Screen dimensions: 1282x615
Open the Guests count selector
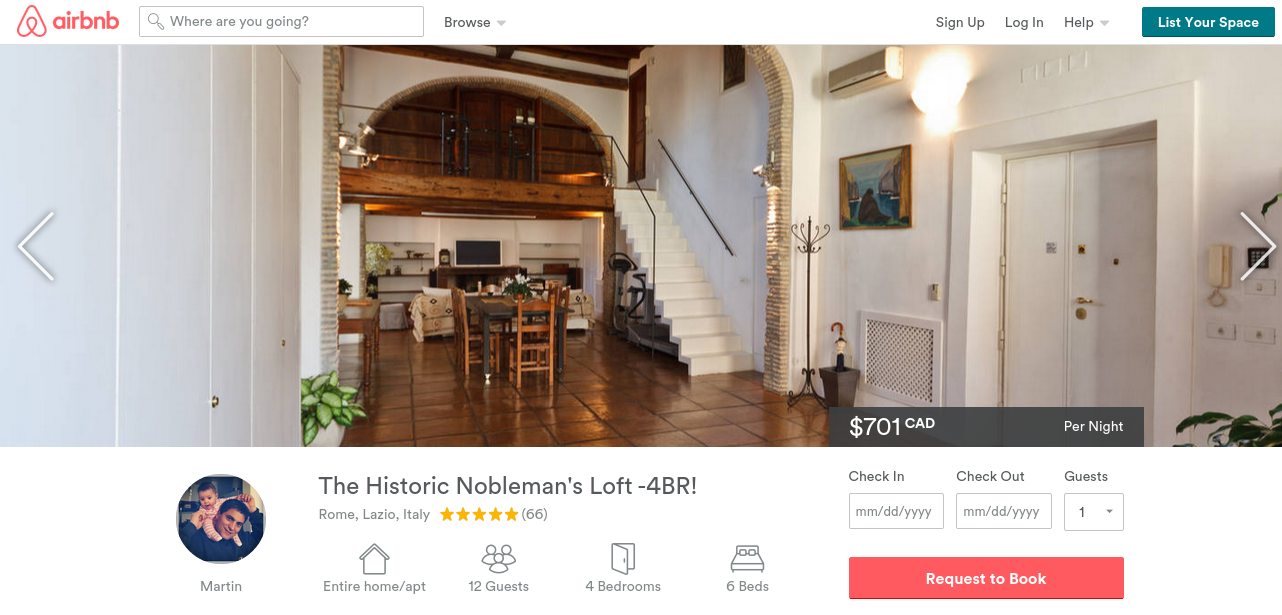1094,512
